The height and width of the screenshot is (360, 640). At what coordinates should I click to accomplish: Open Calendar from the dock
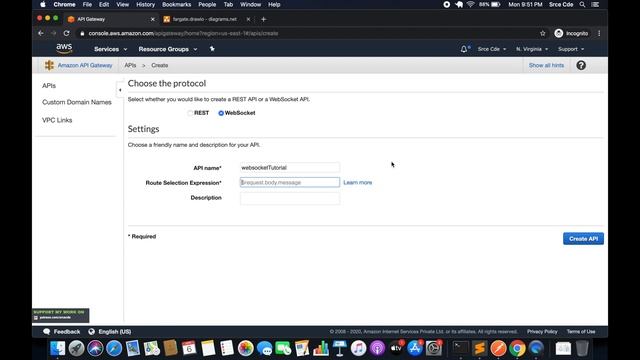[x=189, y=348]
